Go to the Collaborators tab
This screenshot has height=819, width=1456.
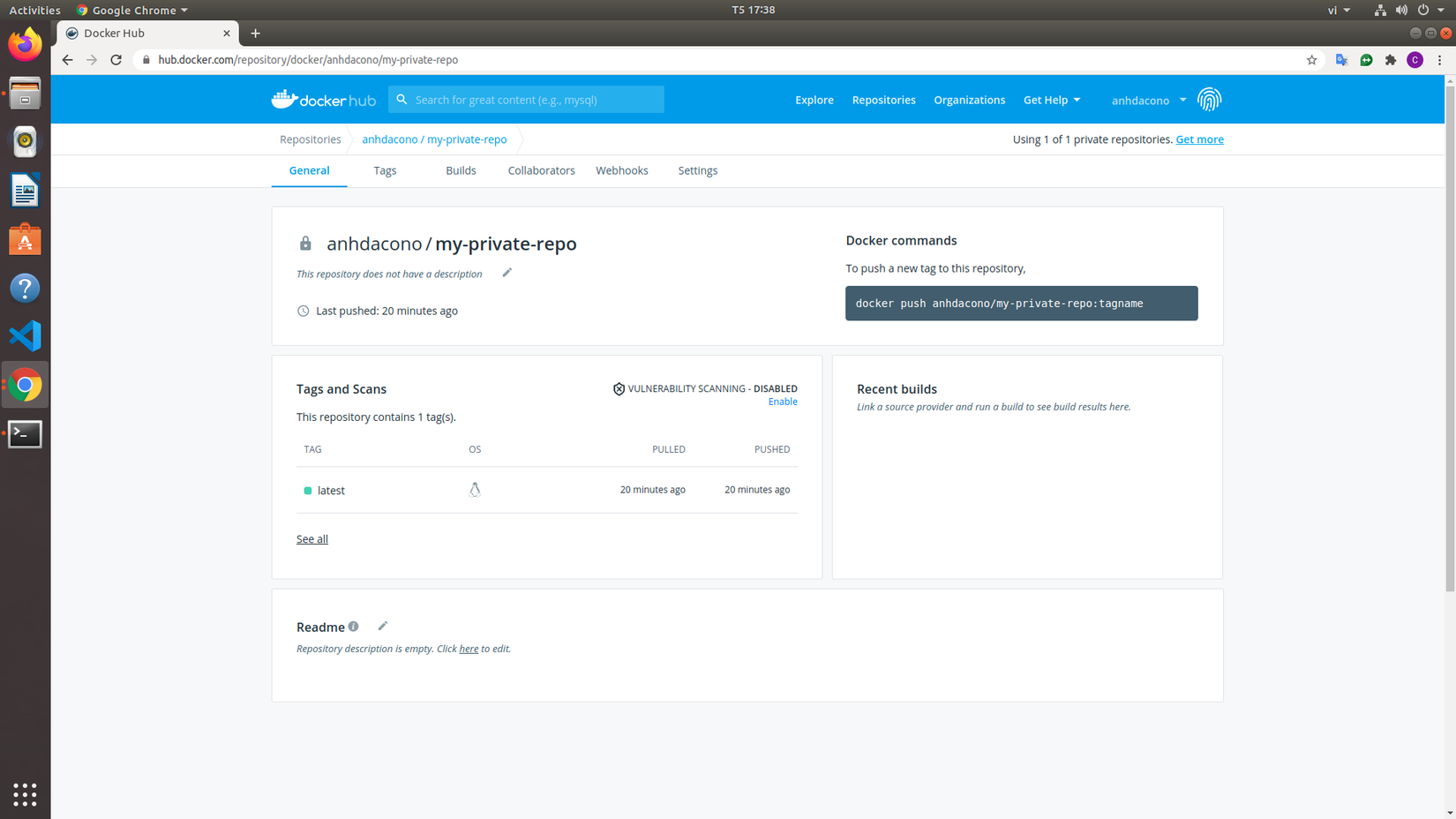click(541, 170)
